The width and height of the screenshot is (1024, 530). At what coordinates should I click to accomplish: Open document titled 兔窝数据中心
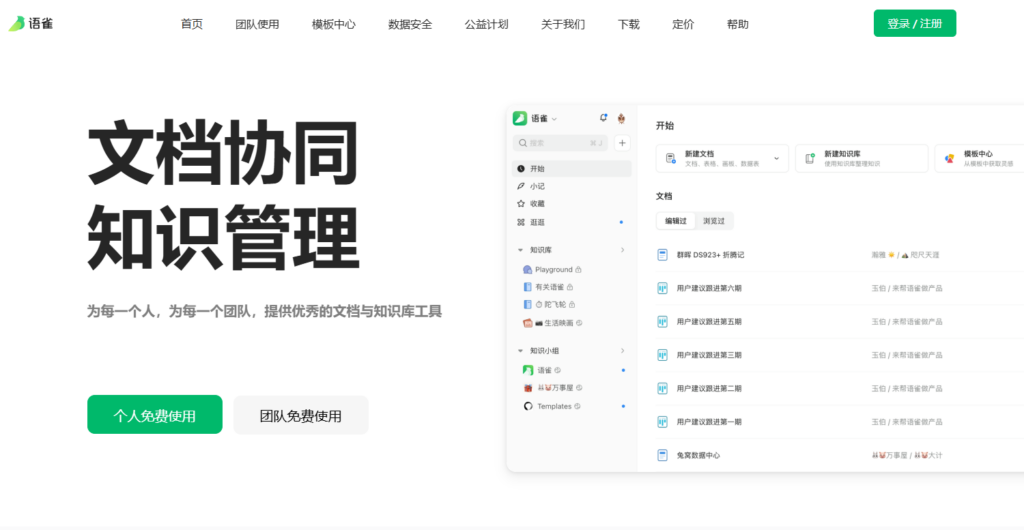point(699,455)
